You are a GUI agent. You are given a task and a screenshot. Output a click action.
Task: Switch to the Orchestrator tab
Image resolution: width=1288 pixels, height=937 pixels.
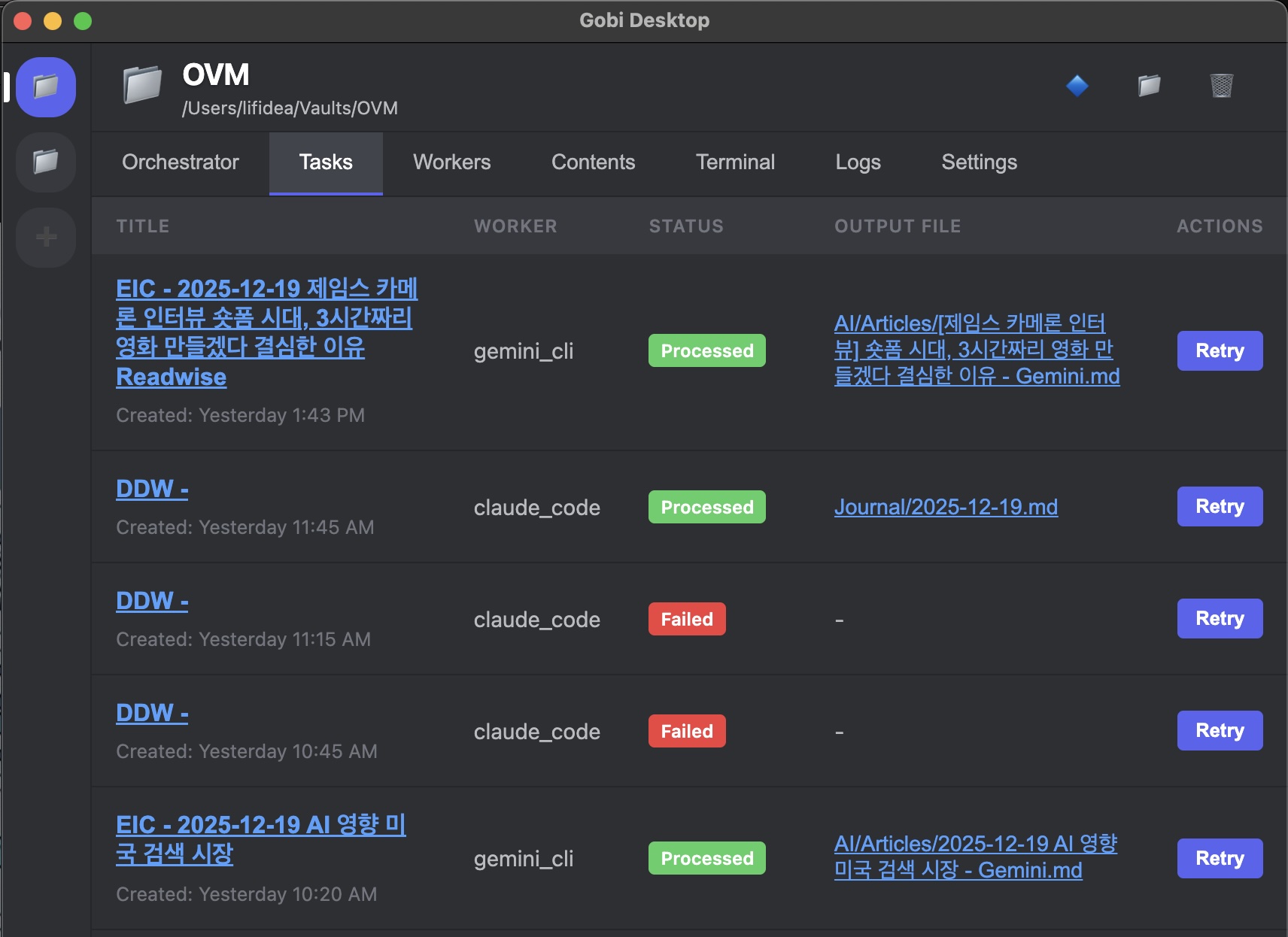coord(181,162)
